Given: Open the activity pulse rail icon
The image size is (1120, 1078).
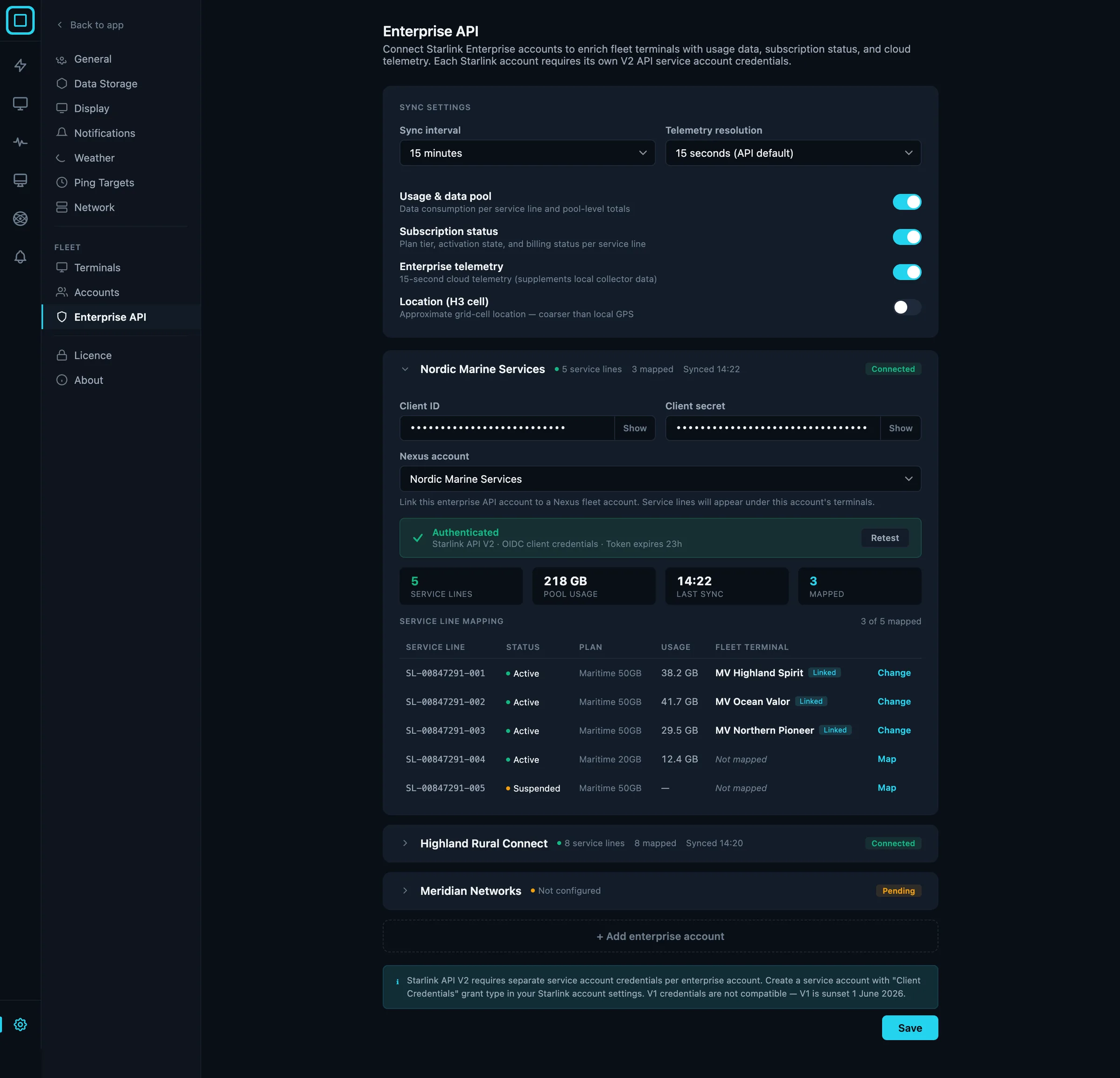Looking at the screenshot, I should pyautogui.click(x=20, y=142).
